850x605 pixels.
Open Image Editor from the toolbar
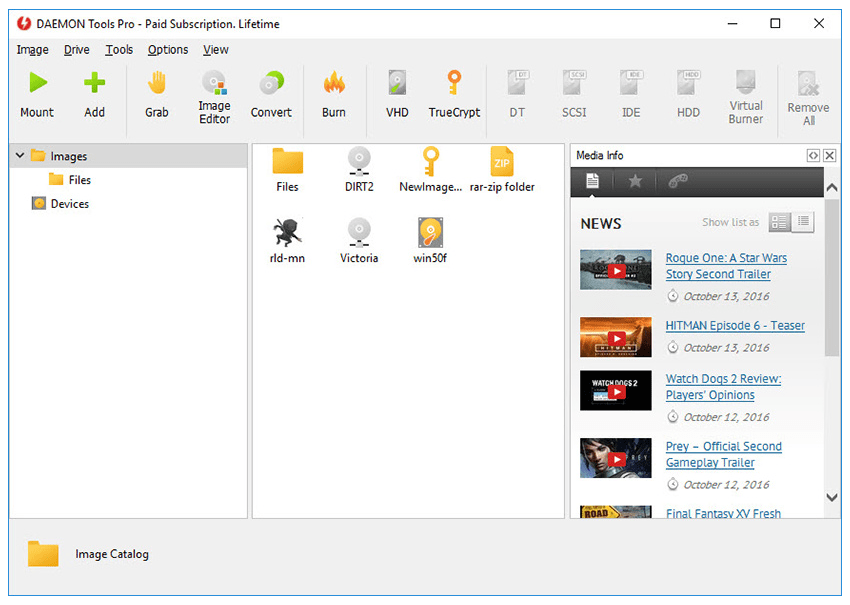click(x=214, y=84)
